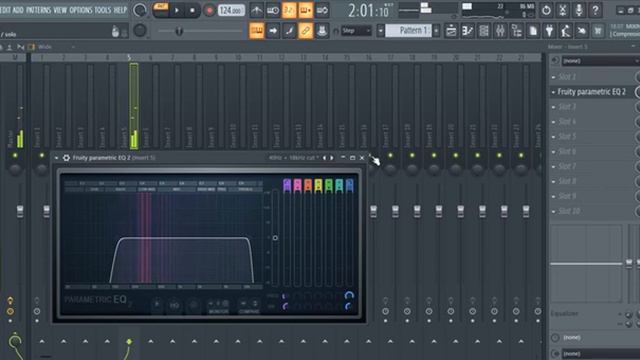Screen dimensions: 640x360
Task: Click the 2:01:10 time display
Action: (369, 11)
